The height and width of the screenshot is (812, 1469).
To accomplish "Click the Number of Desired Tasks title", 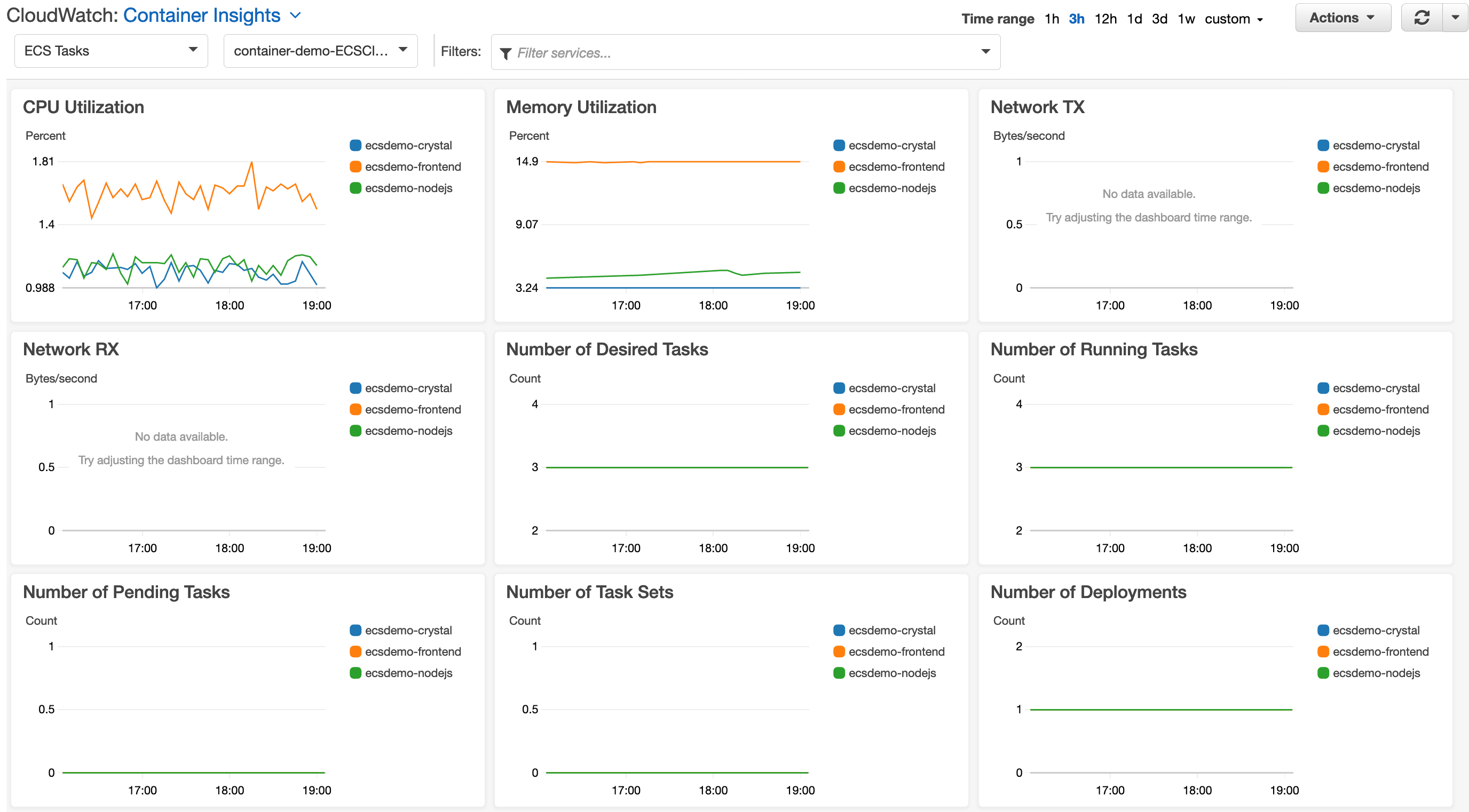I will point(607,349).
